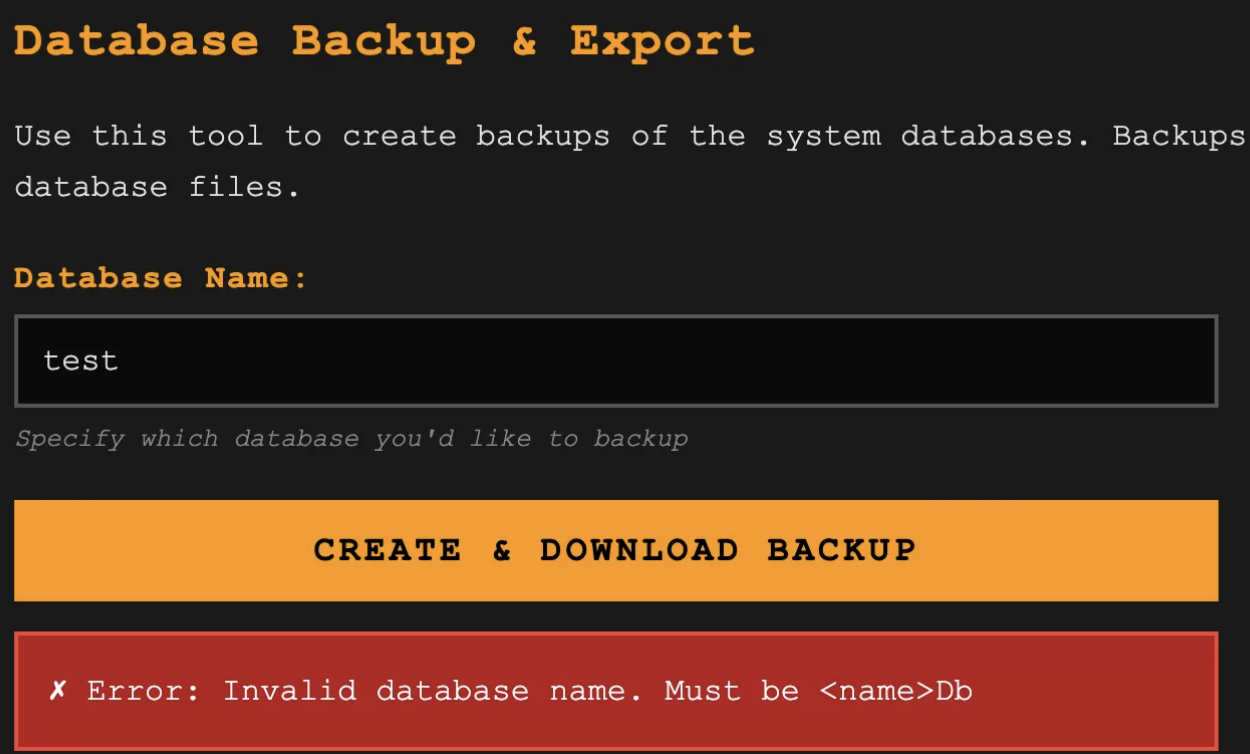Click the word "Export" in the heading
Screen dimensions: 1250x754
point(661,42)
